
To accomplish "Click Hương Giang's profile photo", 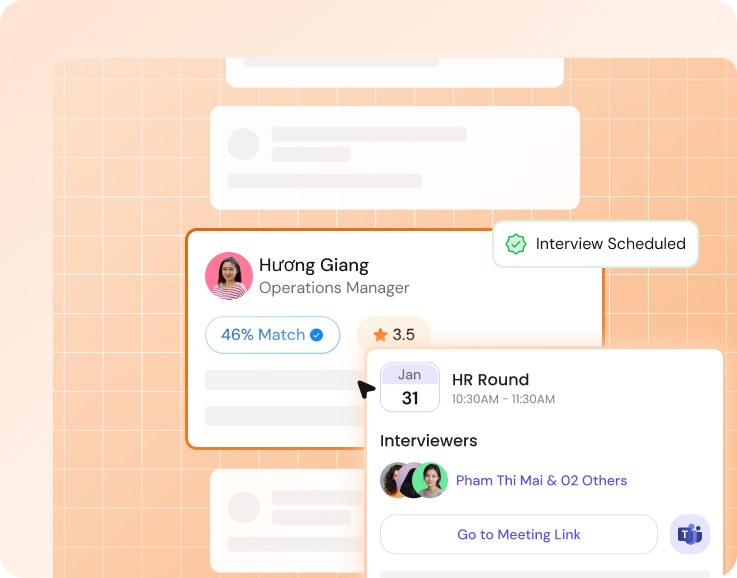I will click(229, 276).
